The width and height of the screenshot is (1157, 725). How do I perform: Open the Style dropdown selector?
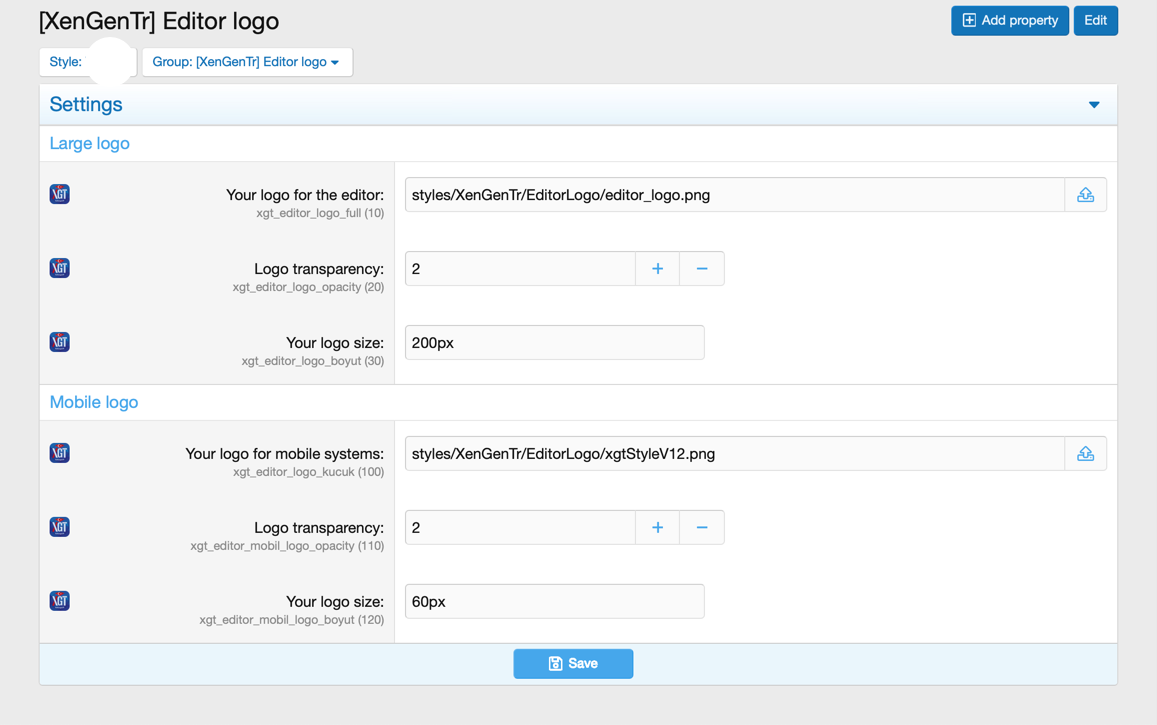(88, 62)
